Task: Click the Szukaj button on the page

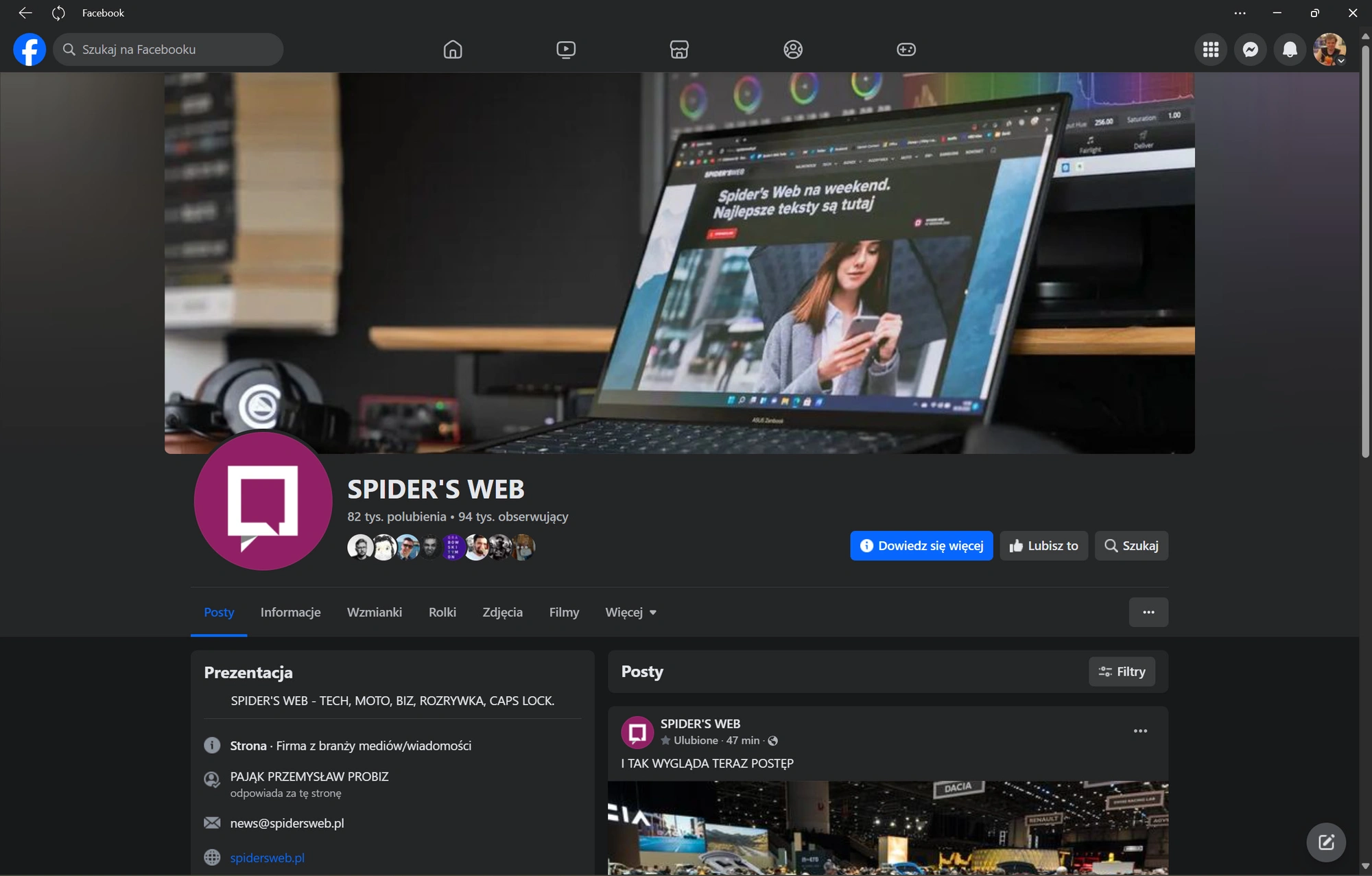Action: click(1131, 546)
